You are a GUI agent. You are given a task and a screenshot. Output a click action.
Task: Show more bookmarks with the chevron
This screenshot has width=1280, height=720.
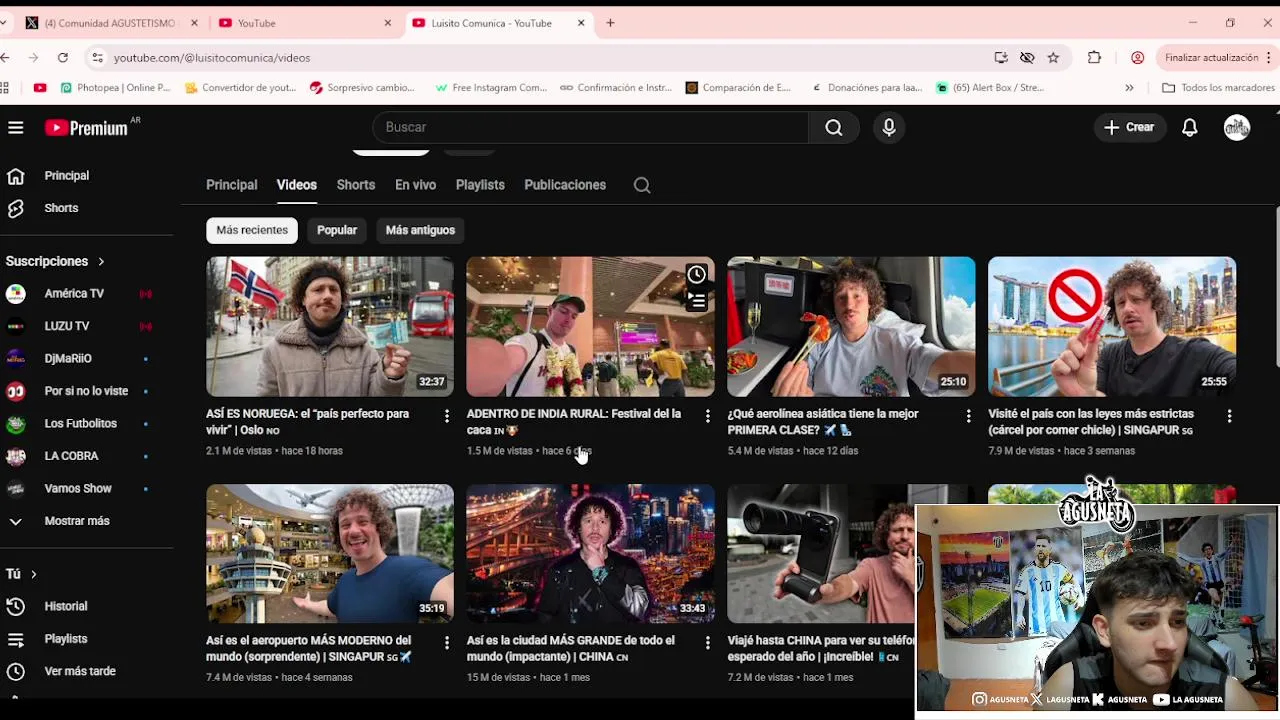[1129, 88]
